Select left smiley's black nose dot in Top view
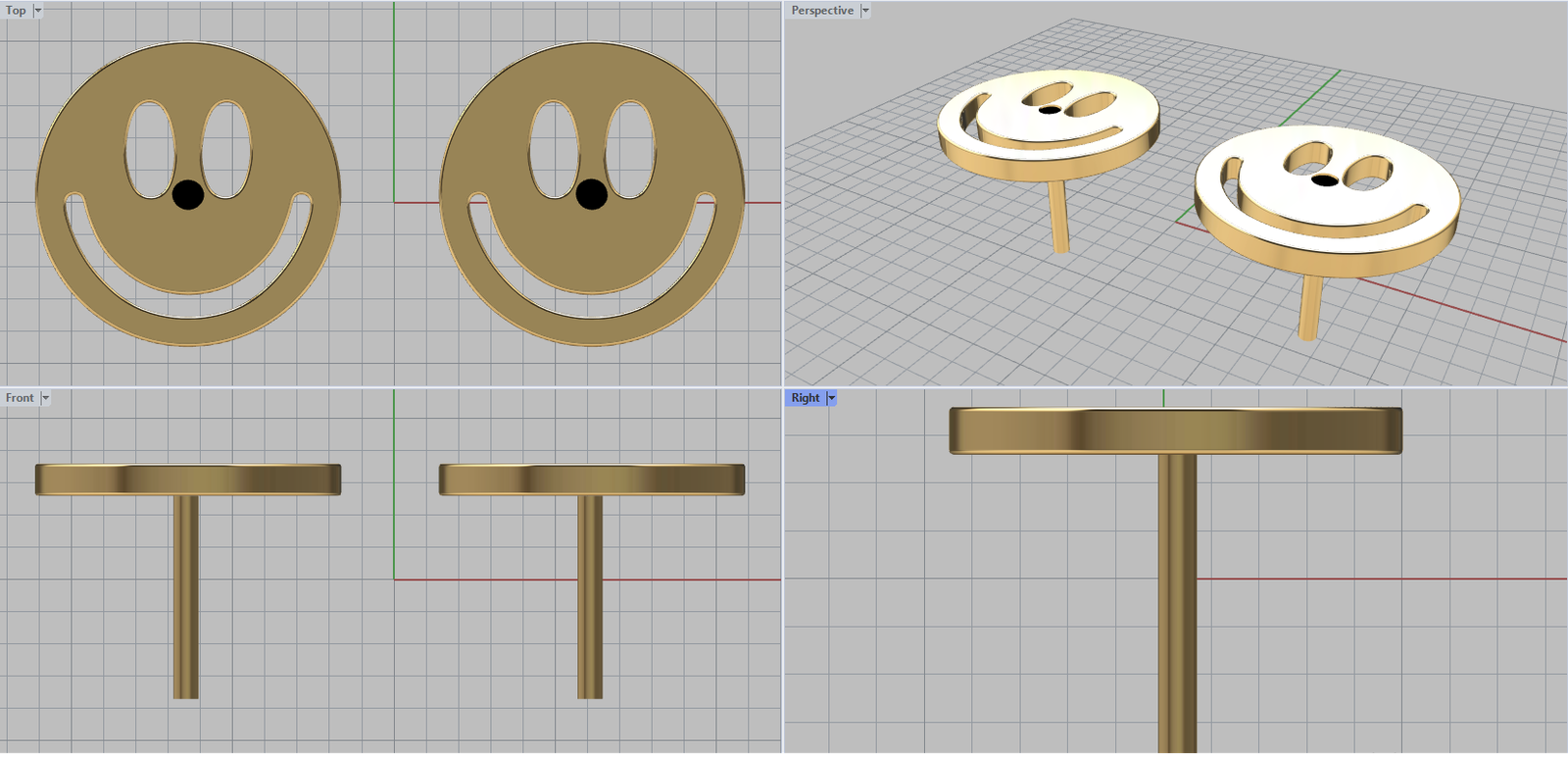 point(188,194)
